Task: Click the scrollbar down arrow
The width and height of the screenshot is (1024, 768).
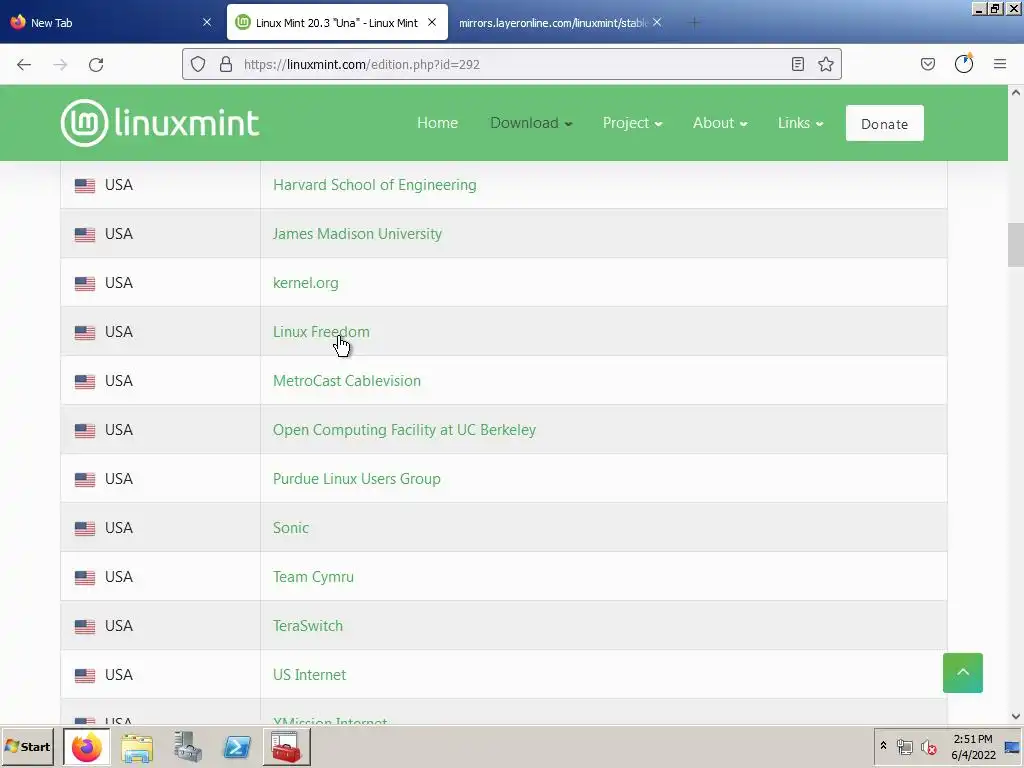Action: click(1016, 716)
